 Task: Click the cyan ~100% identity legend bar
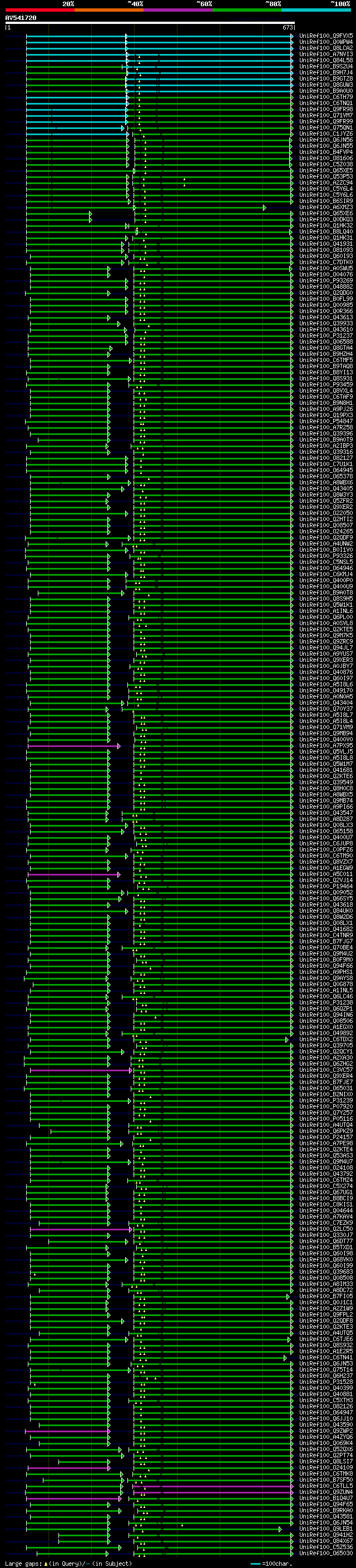pos(316,10)
